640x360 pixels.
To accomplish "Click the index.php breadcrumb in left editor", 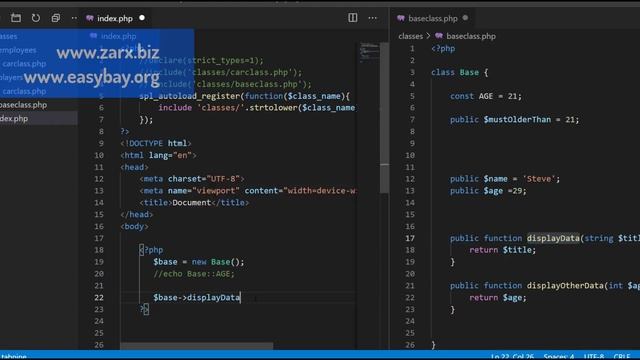I will [113, 36].
